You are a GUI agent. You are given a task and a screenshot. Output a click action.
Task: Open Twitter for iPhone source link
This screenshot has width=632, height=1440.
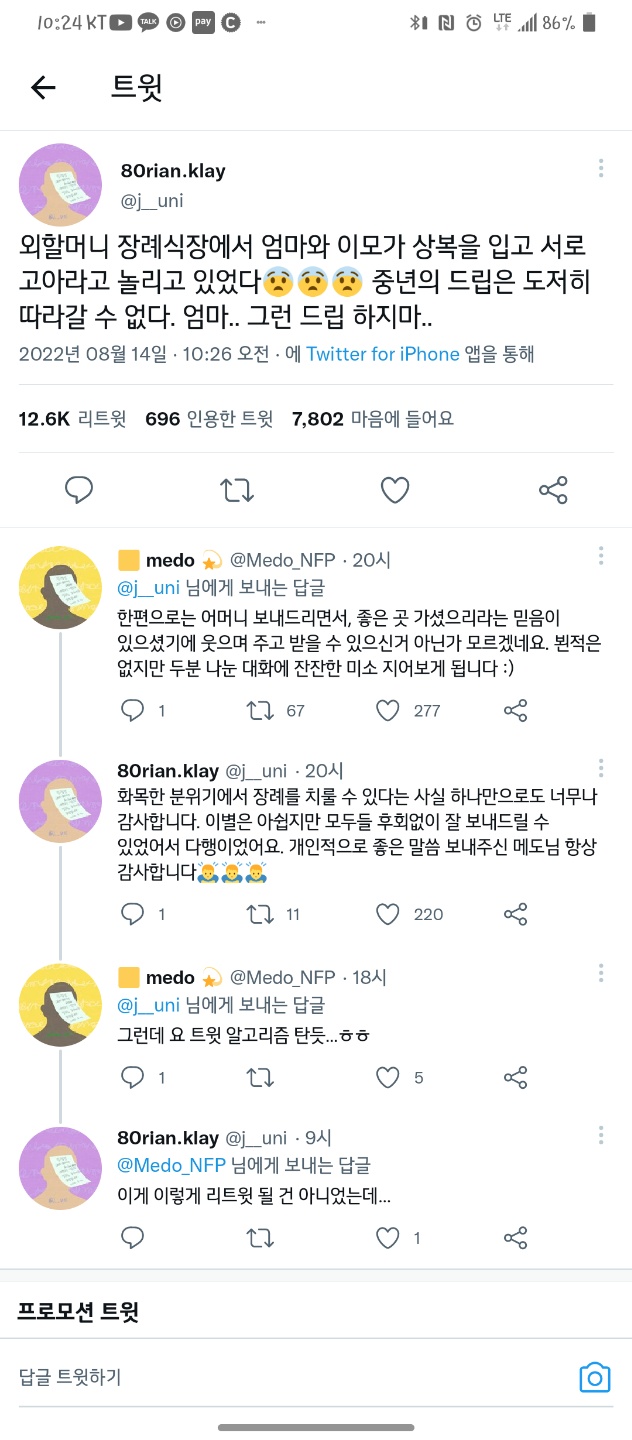tap(382, 354)
